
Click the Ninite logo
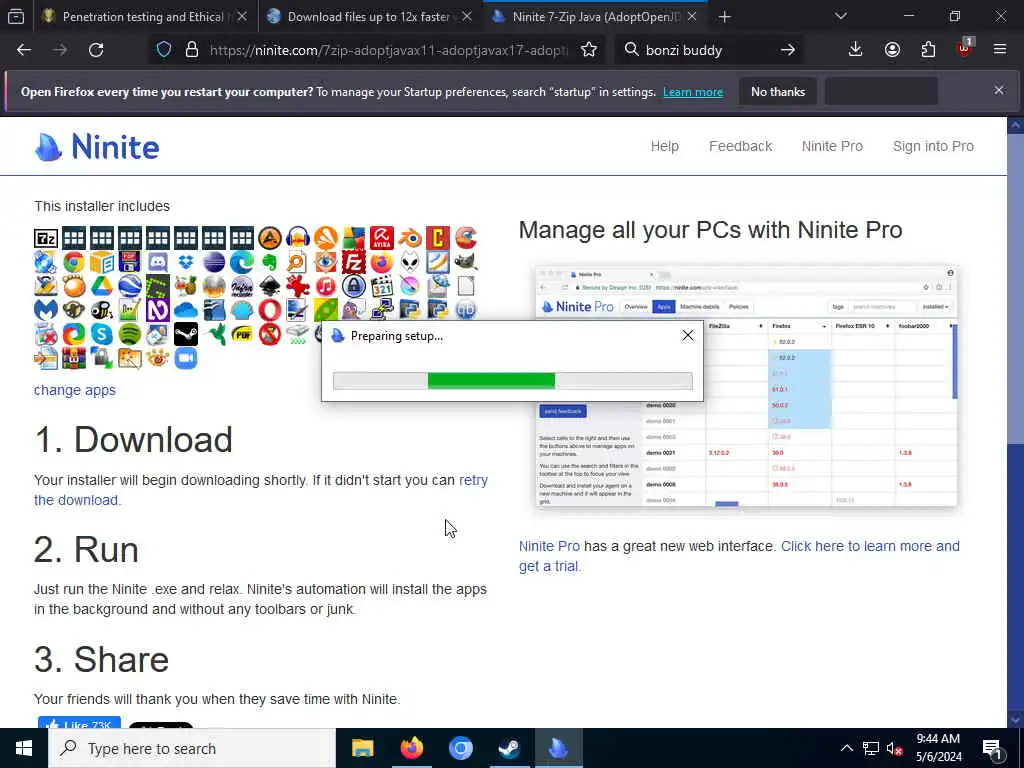97,147
